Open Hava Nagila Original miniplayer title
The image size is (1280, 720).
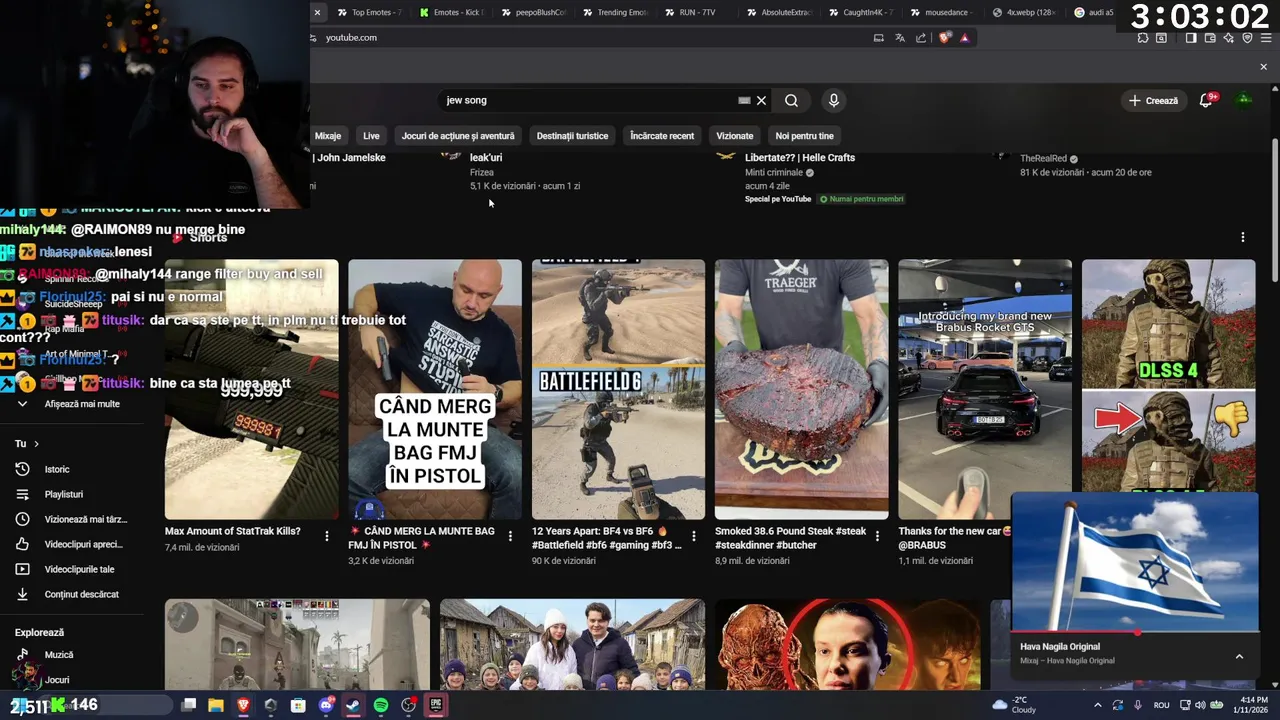coord(1060,647)
